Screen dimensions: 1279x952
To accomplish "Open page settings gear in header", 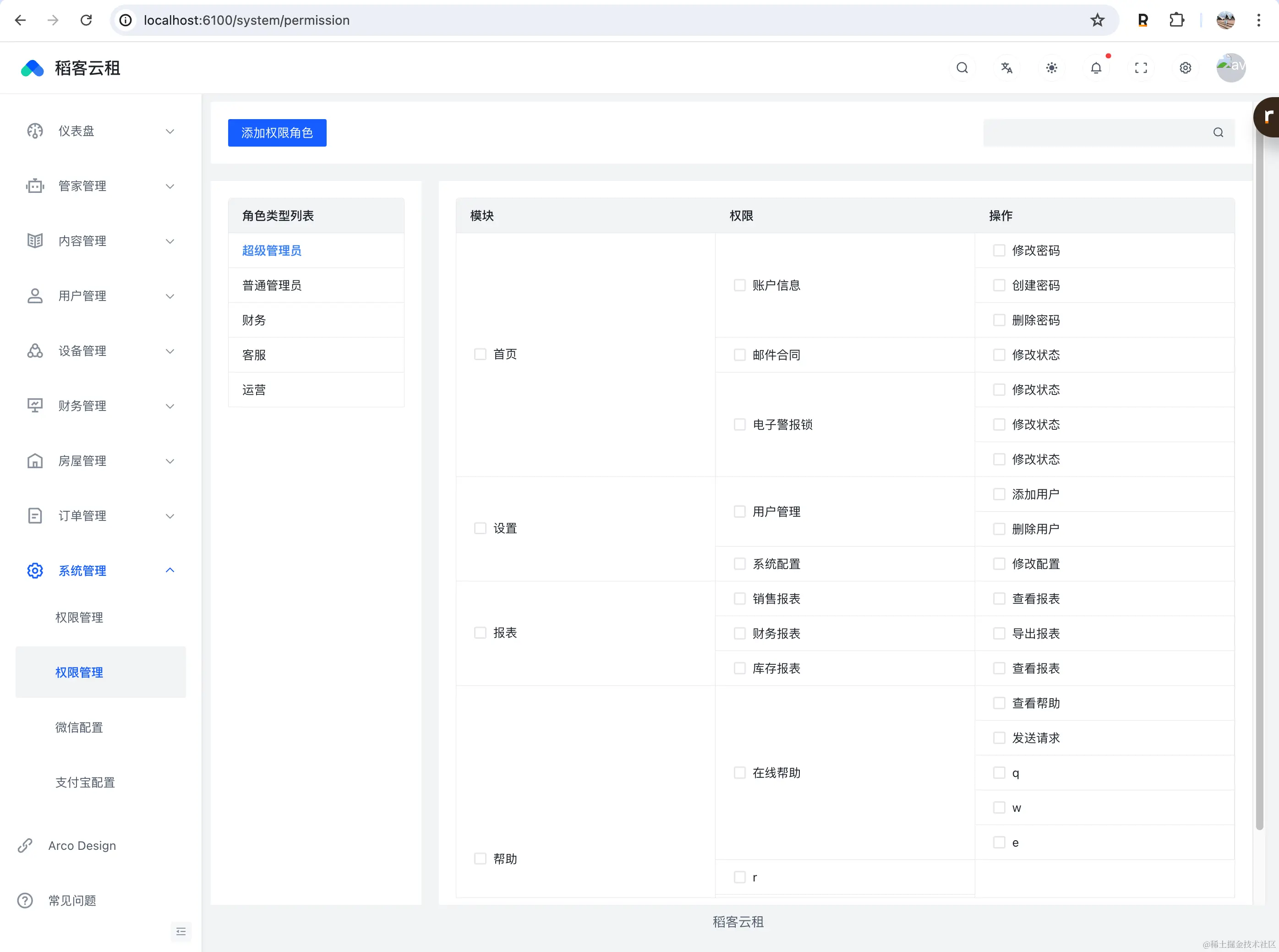I will click(1185, 68).
